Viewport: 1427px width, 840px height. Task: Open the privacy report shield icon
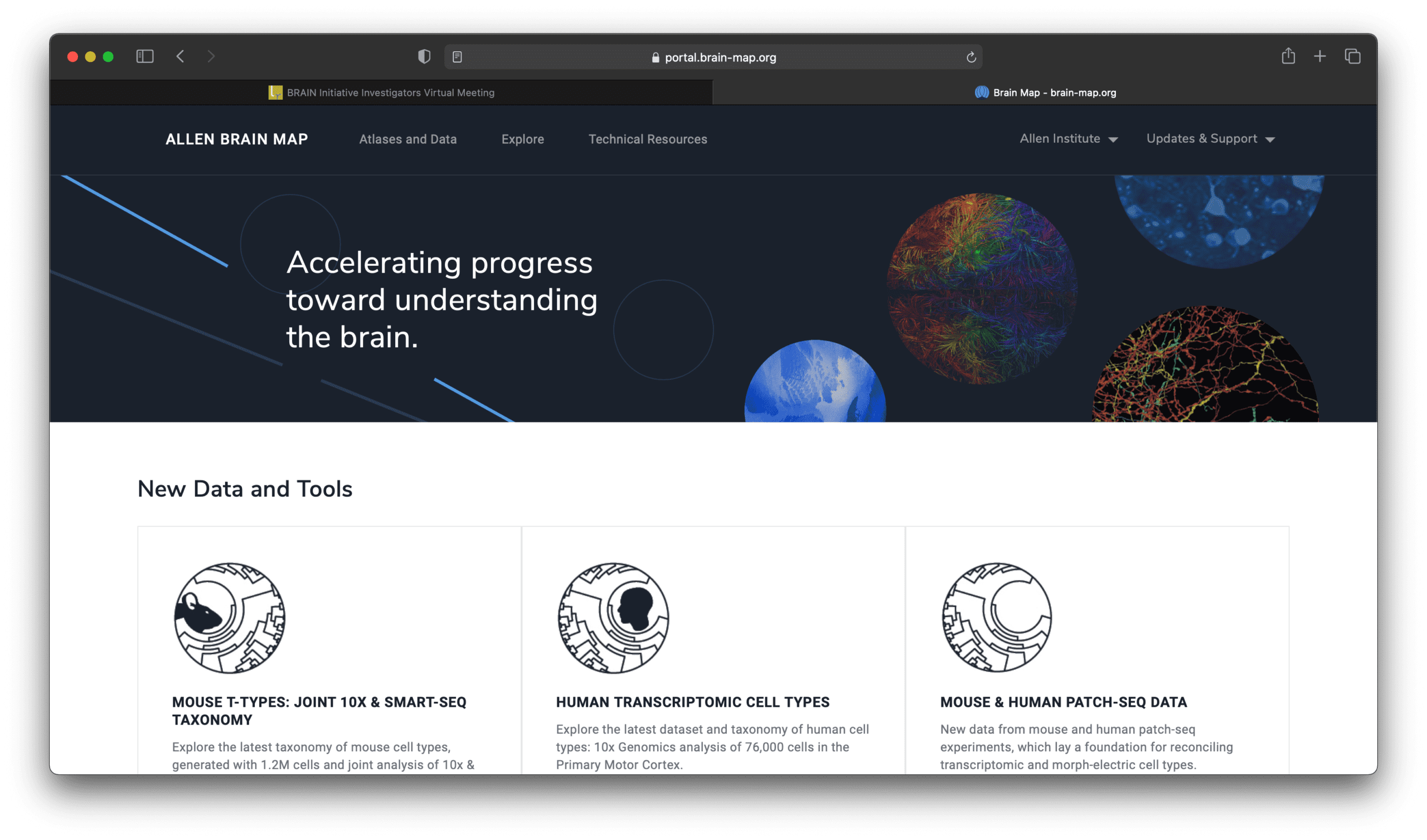click(424, 57)
